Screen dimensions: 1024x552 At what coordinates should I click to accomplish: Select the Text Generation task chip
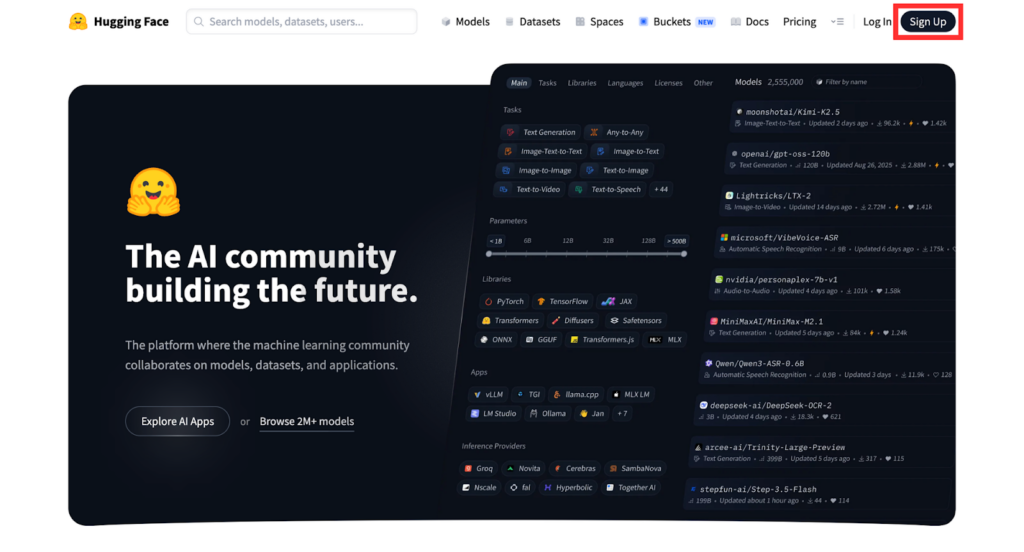[541, 132]
